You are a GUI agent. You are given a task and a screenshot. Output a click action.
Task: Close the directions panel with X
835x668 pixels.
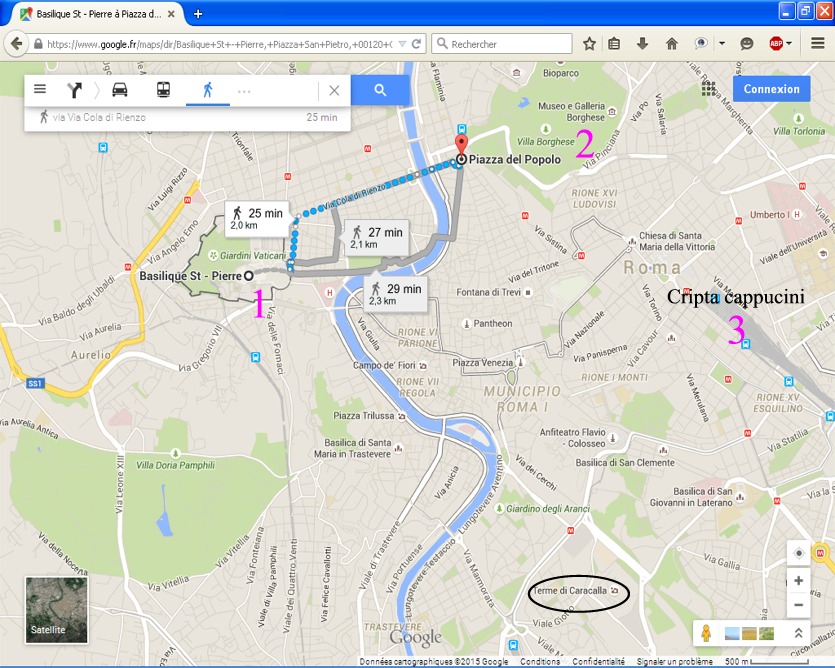(334, 91)
